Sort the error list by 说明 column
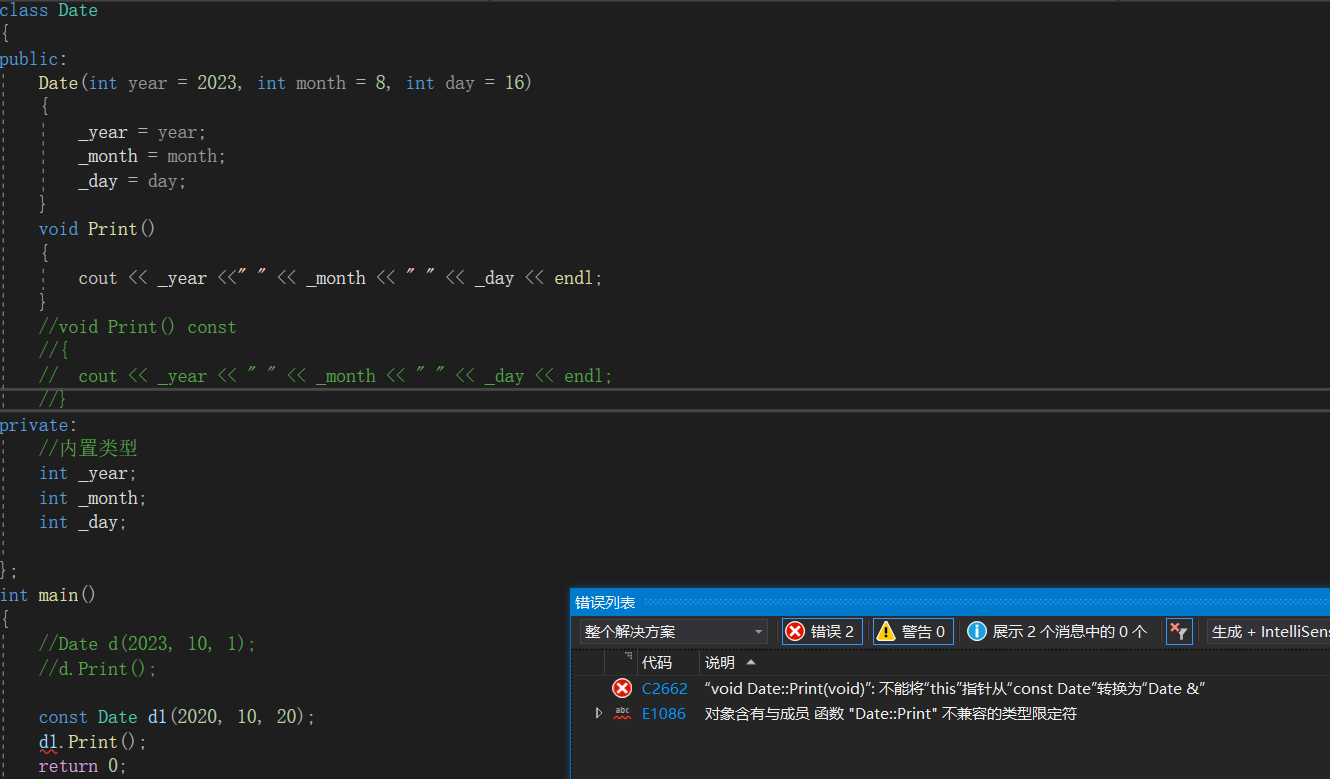 click(x=720, y=662)
